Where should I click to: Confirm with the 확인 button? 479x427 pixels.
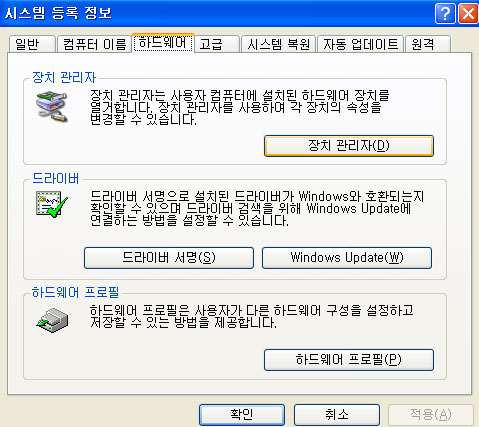coord(242,415)
